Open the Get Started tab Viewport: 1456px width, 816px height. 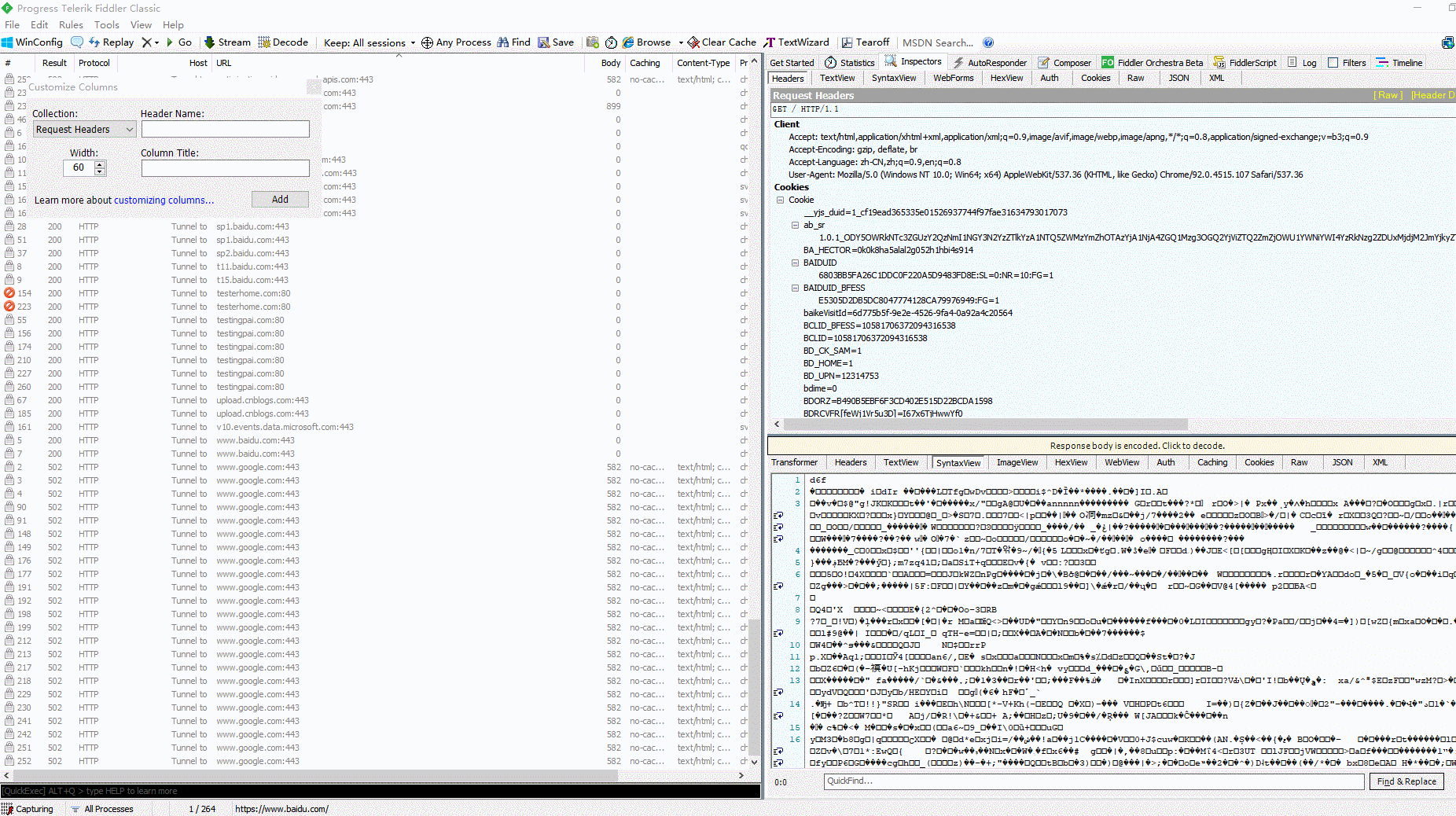point(792,63)
